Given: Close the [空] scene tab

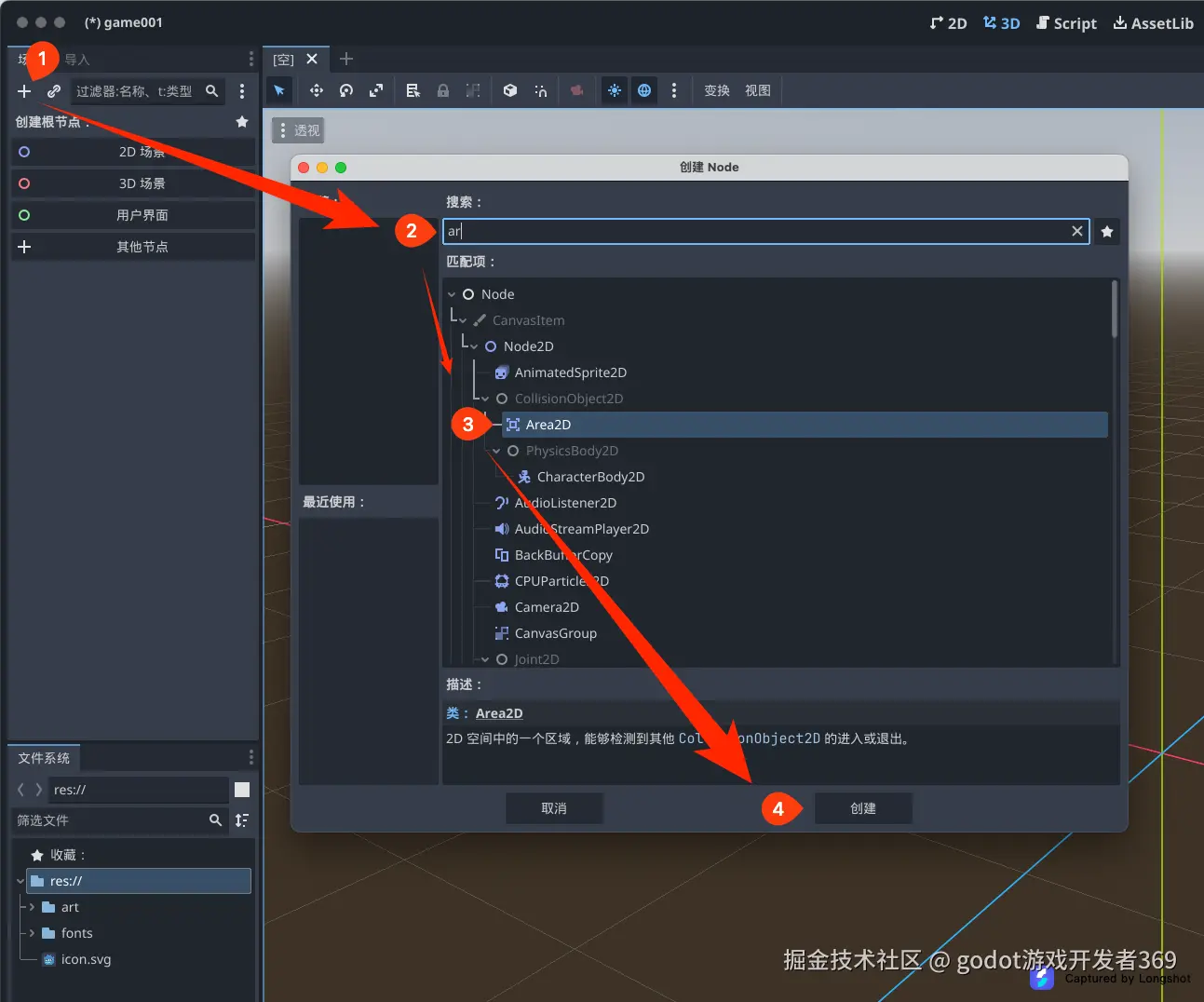Looking at the screenshot, I should pyautogui.click(x=312, y=59).
